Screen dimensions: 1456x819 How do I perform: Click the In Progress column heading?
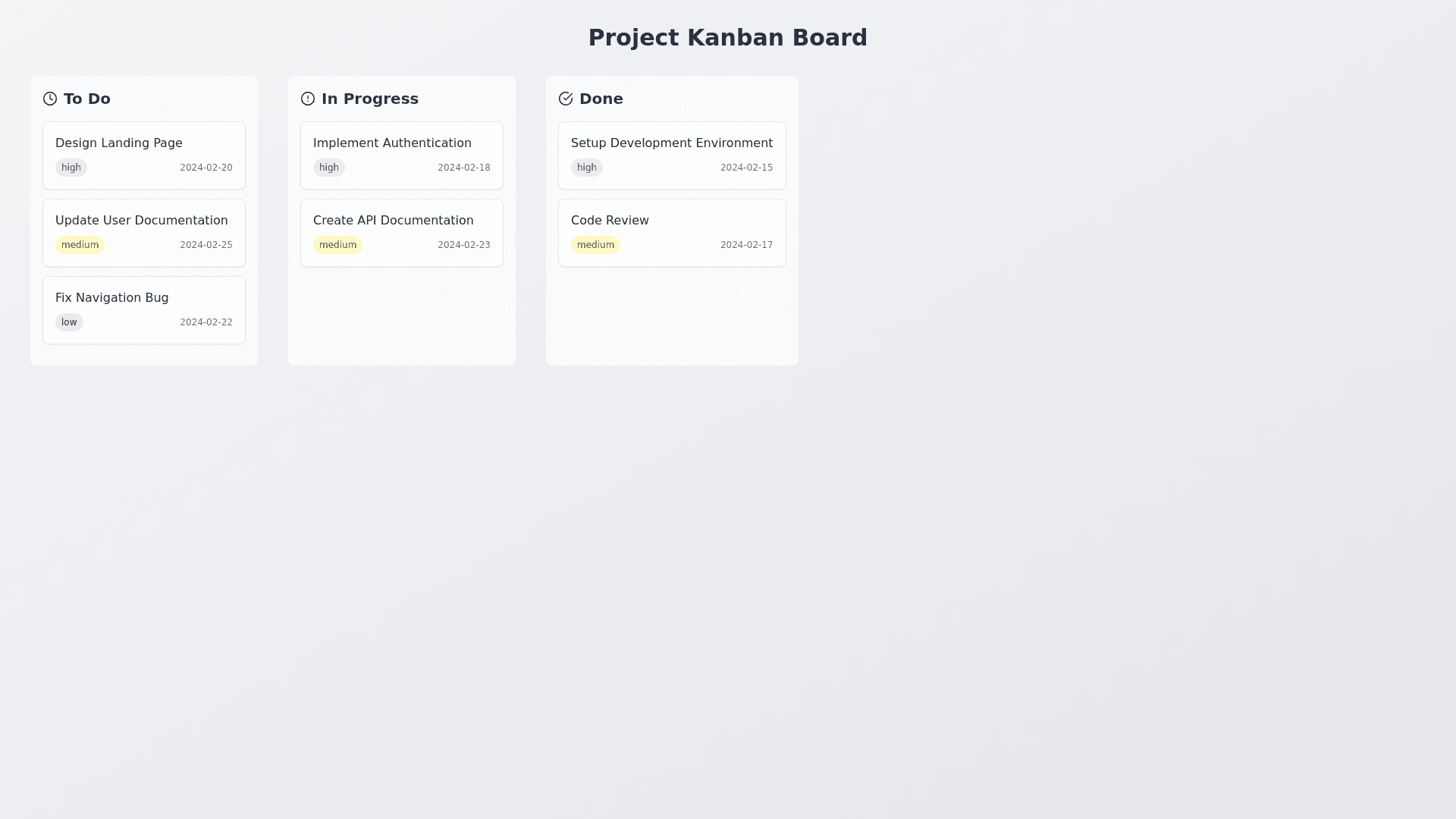pyautogui.click(x=370, y=99)
